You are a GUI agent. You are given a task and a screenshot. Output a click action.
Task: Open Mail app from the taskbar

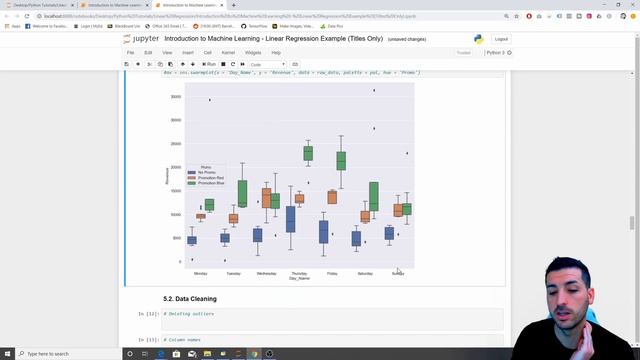pyautogui.click(x=192, y=353)
